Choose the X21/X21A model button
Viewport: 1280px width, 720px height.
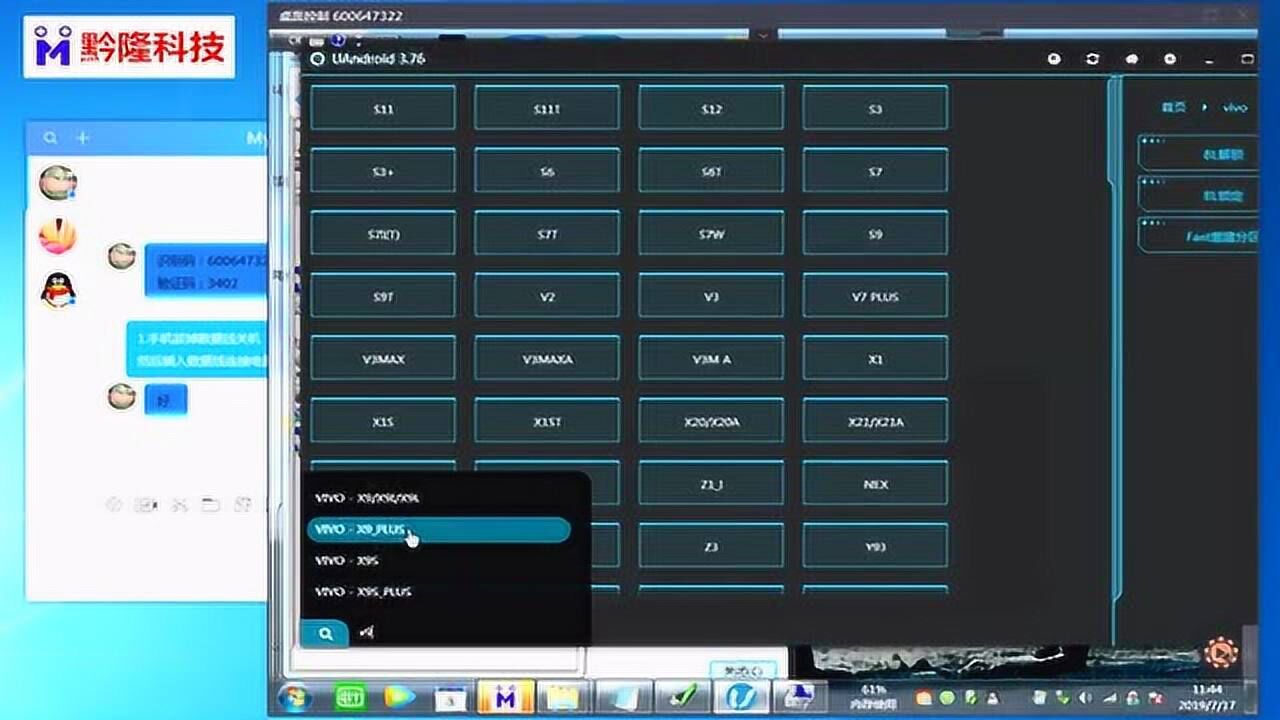tap(875, 421)
